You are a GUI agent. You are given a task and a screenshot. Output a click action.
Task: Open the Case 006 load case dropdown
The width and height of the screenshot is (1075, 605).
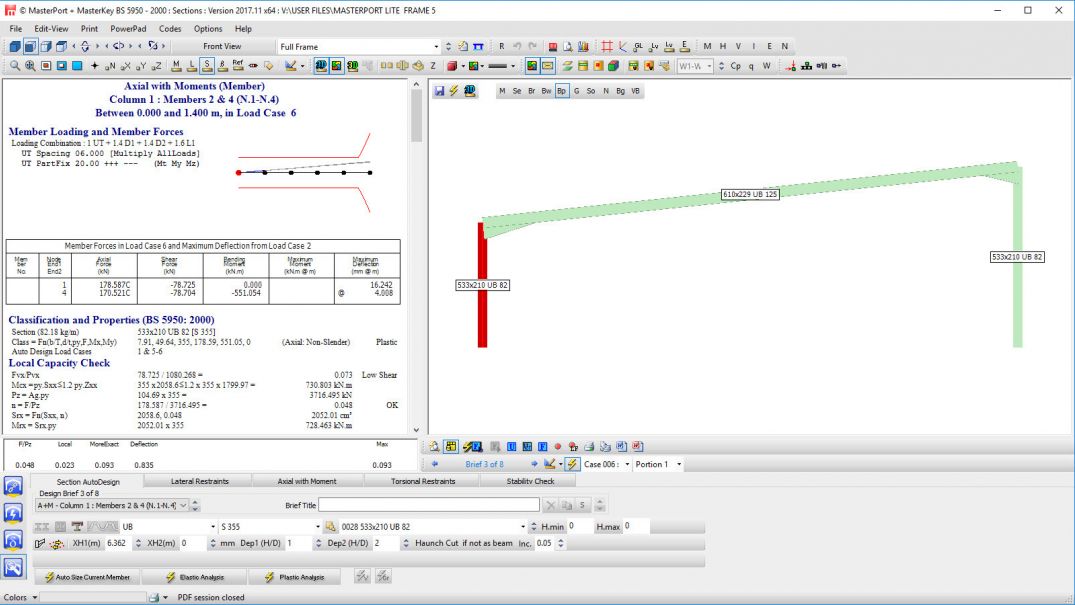click(x=627, y=464)
